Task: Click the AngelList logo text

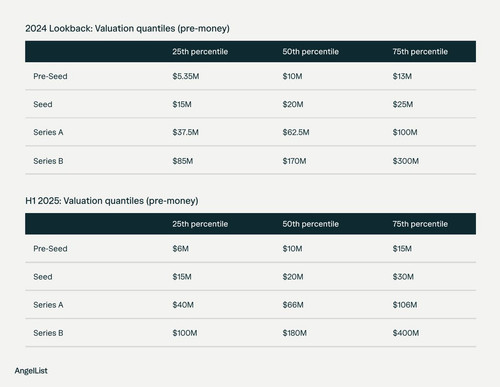Action: 31,371
